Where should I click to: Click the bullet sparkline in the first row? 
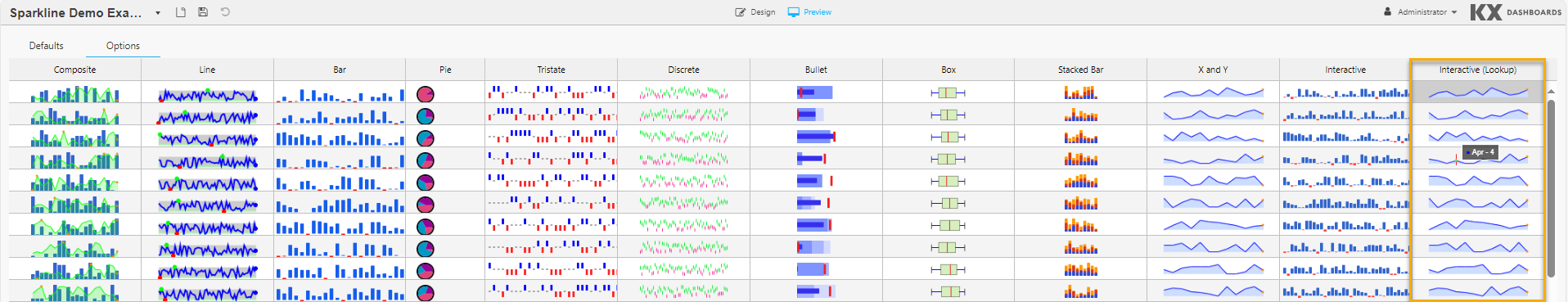[x=815, y=92]
